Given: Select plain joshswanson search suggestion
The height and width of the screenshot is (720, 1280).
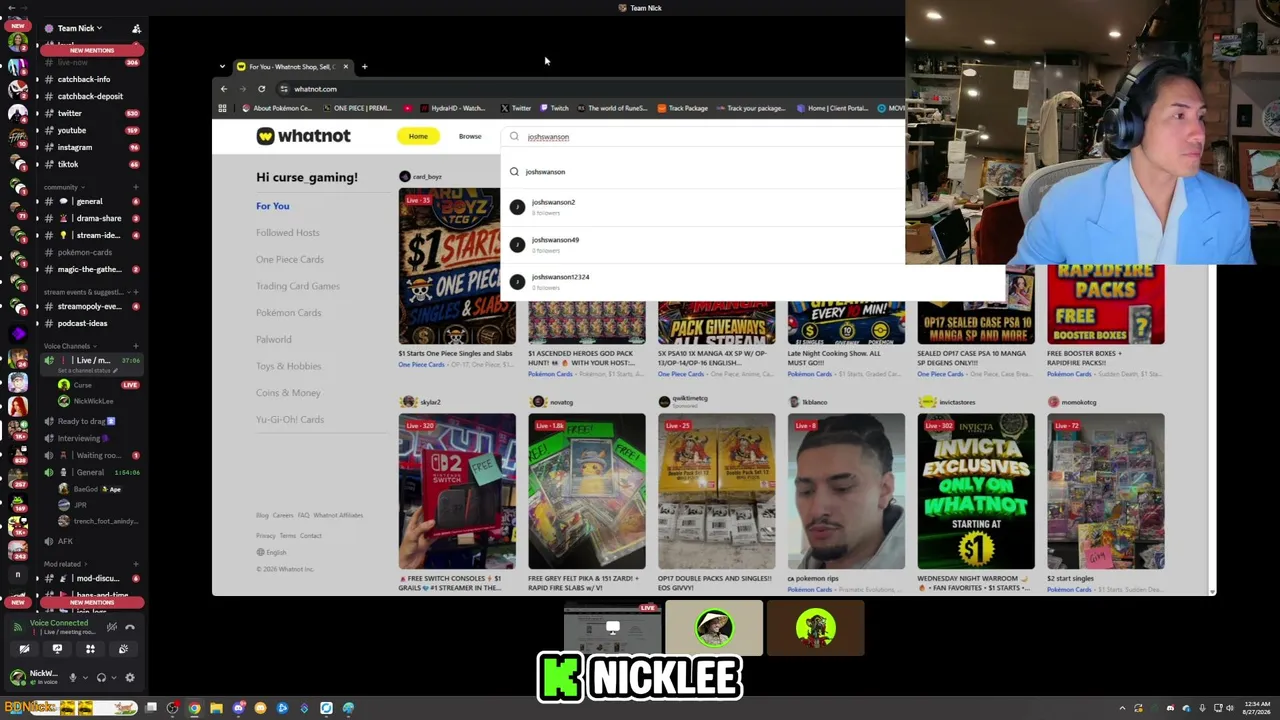Looking at the screenshot, I should coord(703,172).
